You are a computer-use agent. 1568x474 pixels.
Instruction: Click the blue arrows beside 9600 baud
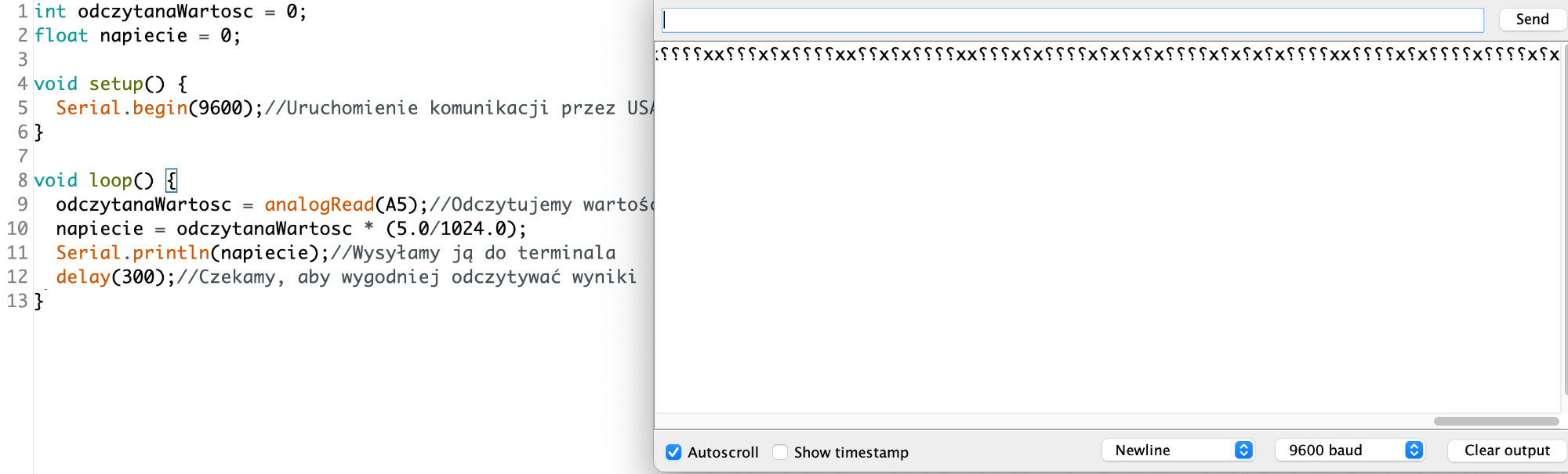1414,450
